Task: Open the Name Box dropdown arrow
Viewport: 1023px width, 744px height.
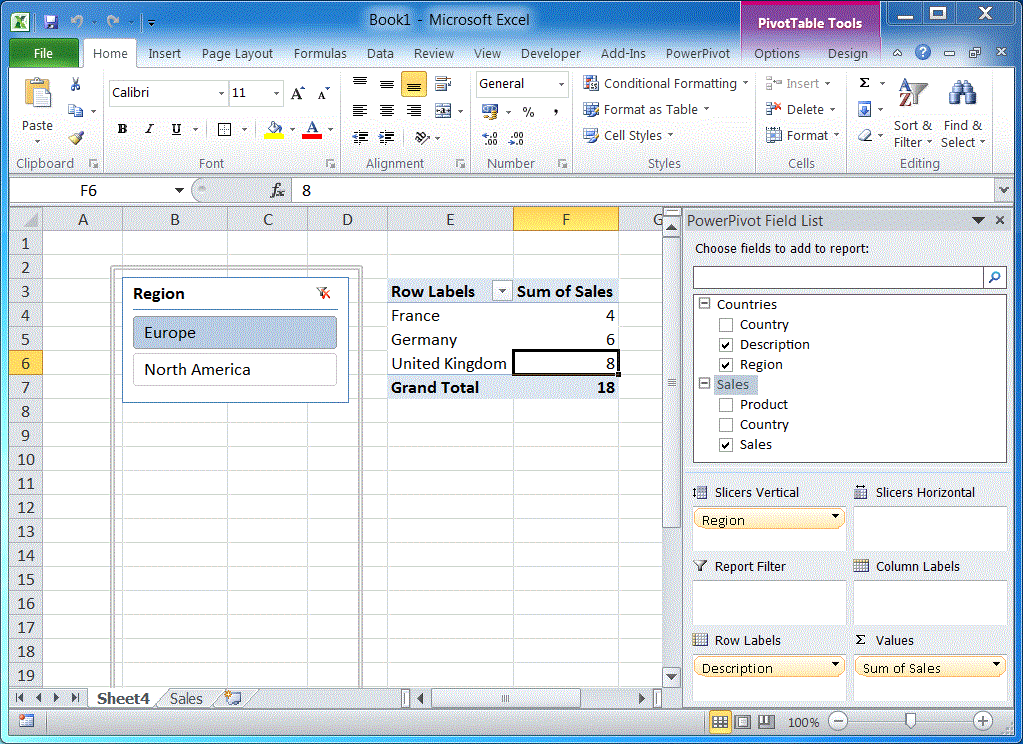Action: (179, 191)
